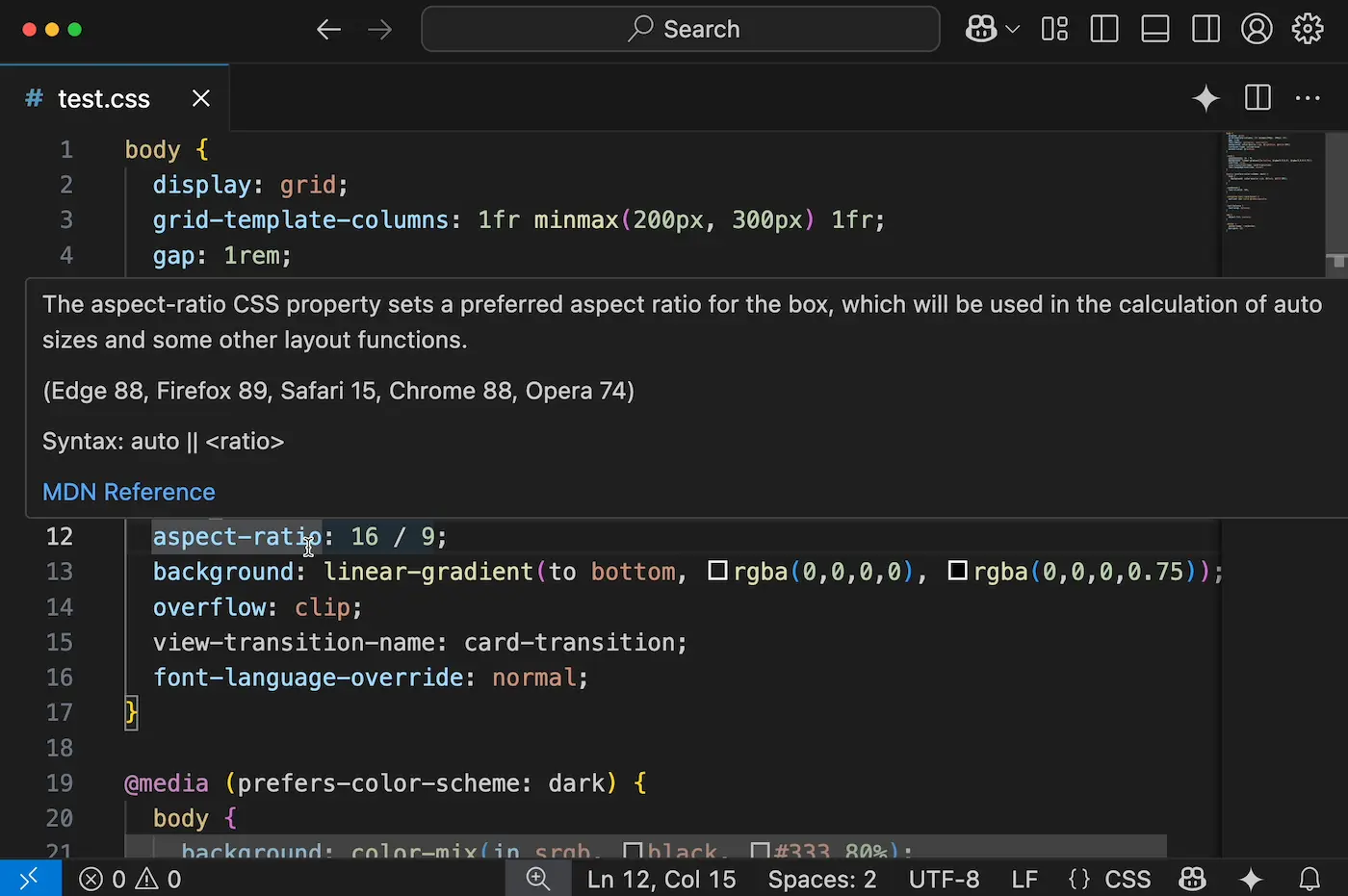Change language mode via CSS status item
This screenshot has width=1348, height=896.
coord(1127,879)
